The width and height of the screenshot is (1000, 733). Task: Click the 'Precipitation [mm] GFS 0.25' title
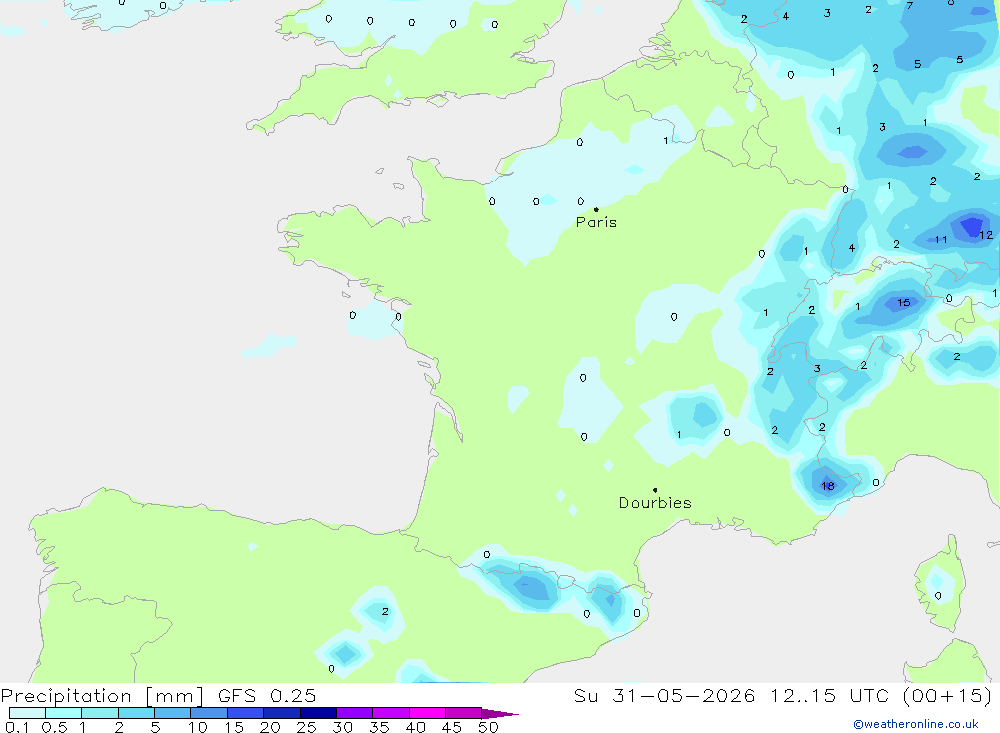pyautogui.click(x=158, y=695)
